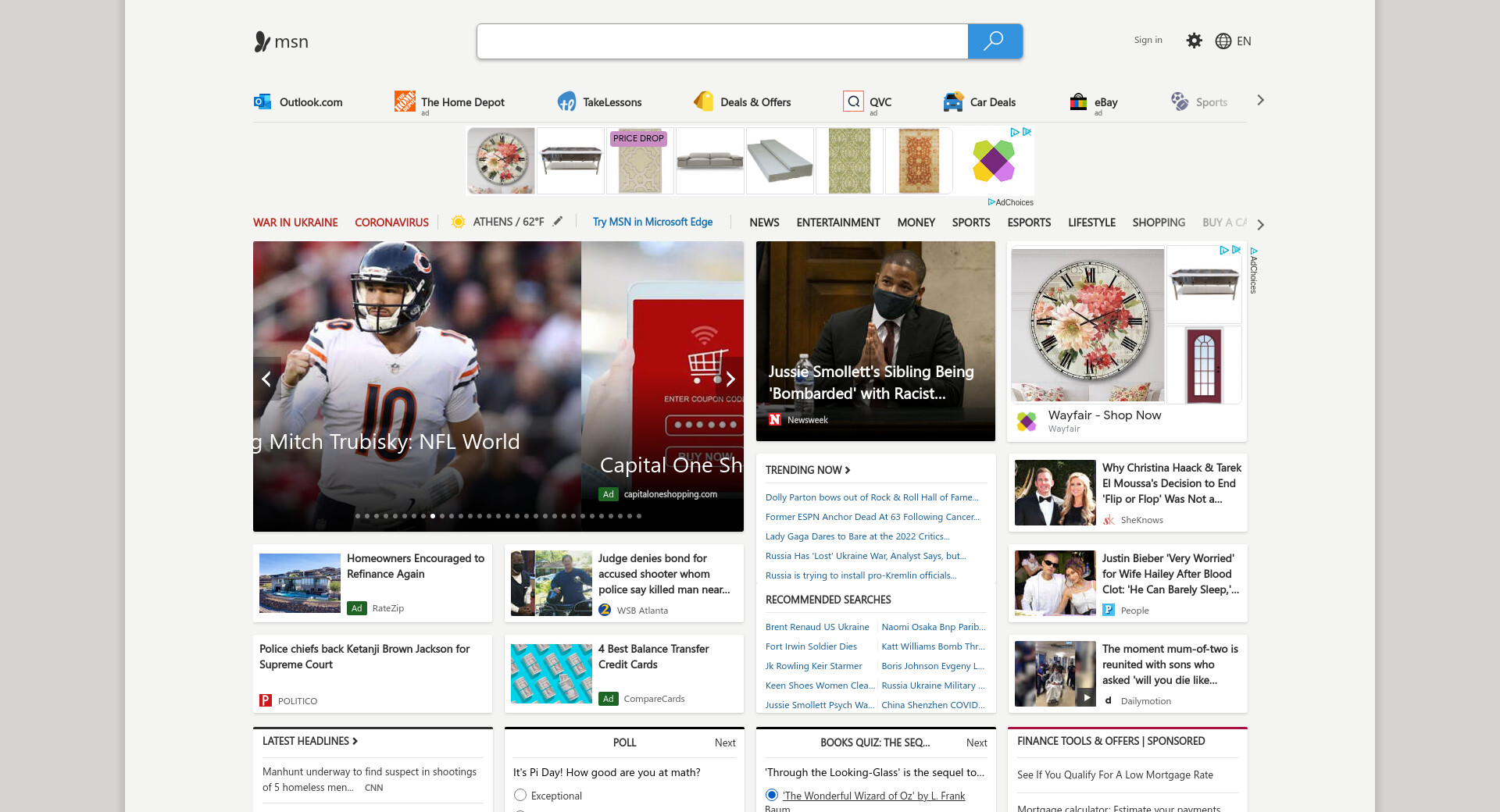The width and height of the screenshot is (1500, 812).
Task: Open the Shopping section
Action: click(1159, 223)
